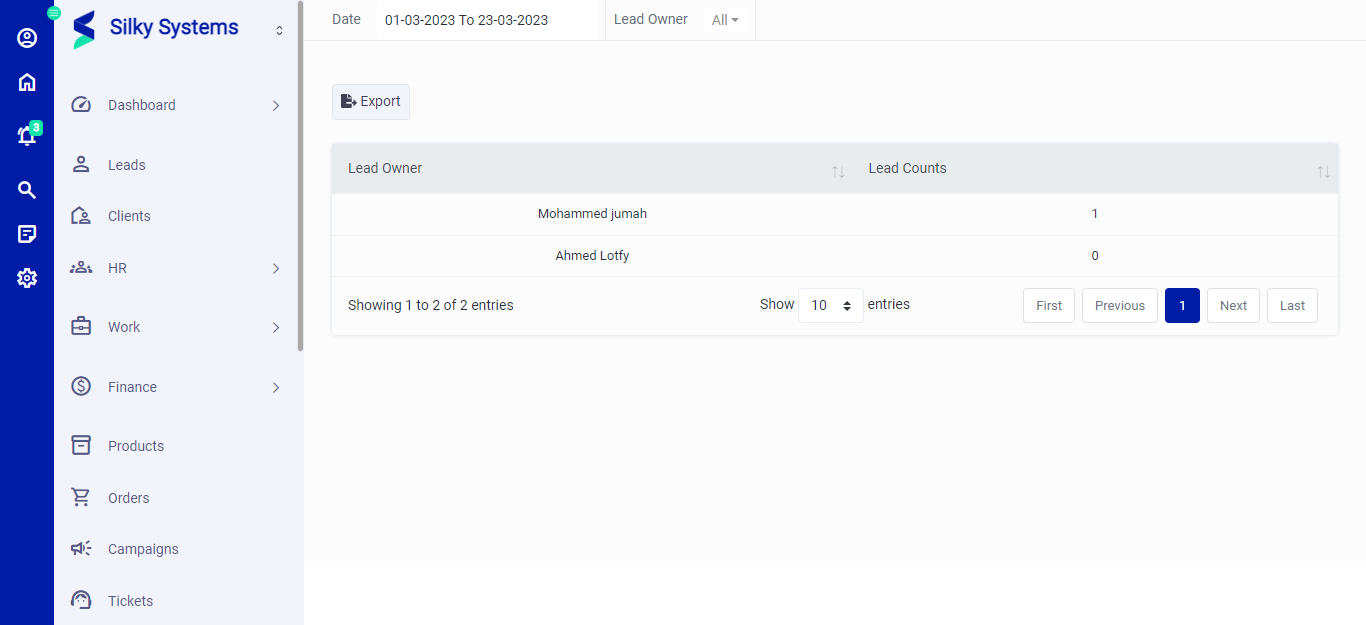The width and height of the screenshot is (1366, 625).
Task: Click the user profile icon in left rail
Action: point(27,38)
